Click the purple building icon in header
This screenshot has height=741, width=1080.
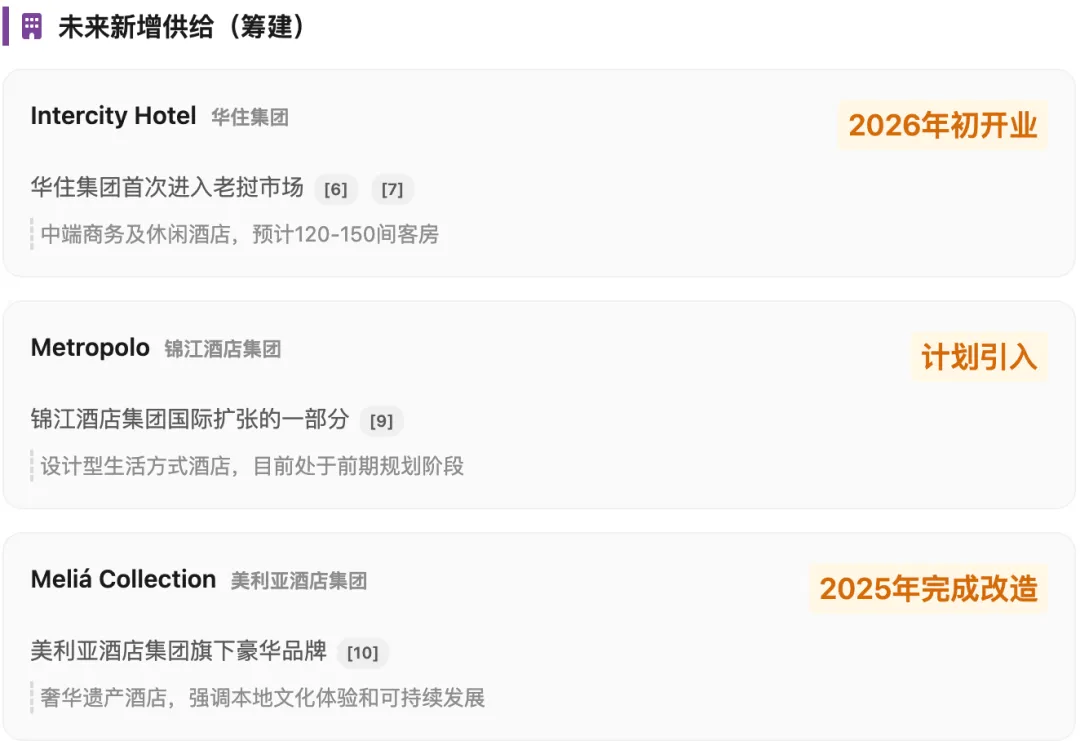[x=32, y=28]
